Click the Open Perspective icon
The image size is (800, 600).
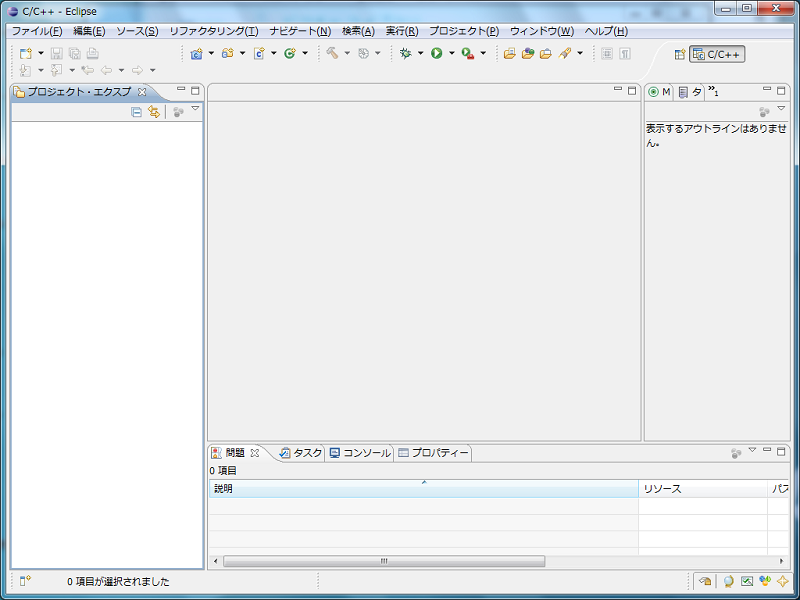click(680, 54)
